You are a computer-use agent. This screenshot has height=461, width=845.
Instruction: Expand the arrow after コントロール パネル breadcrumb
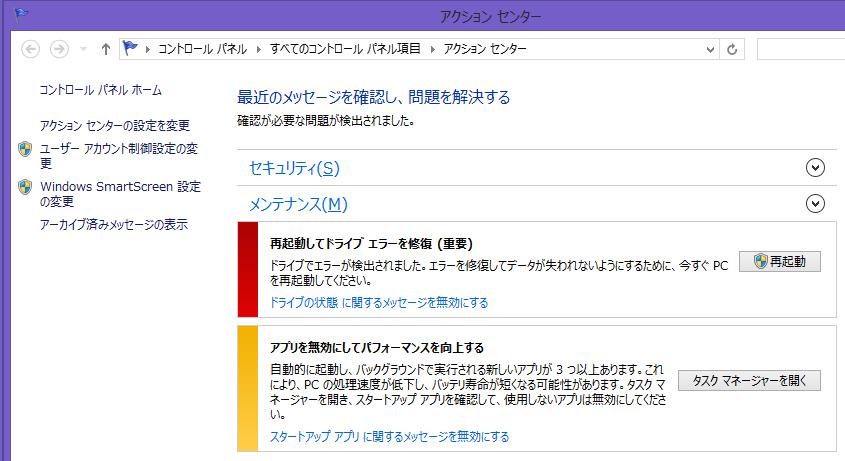tap(259, 49)
